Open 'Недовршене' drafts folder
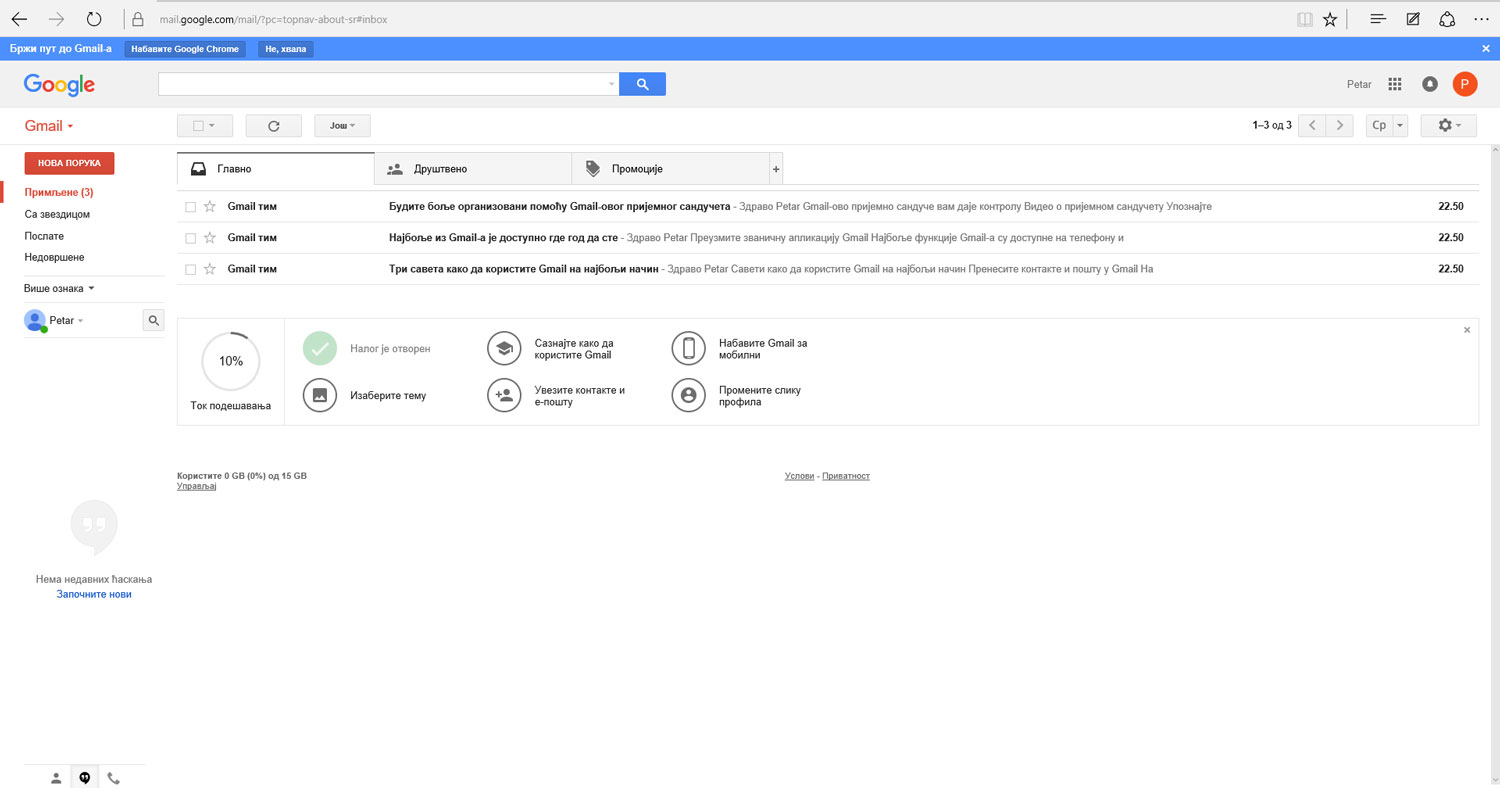1500x788 pixels. 54,257
